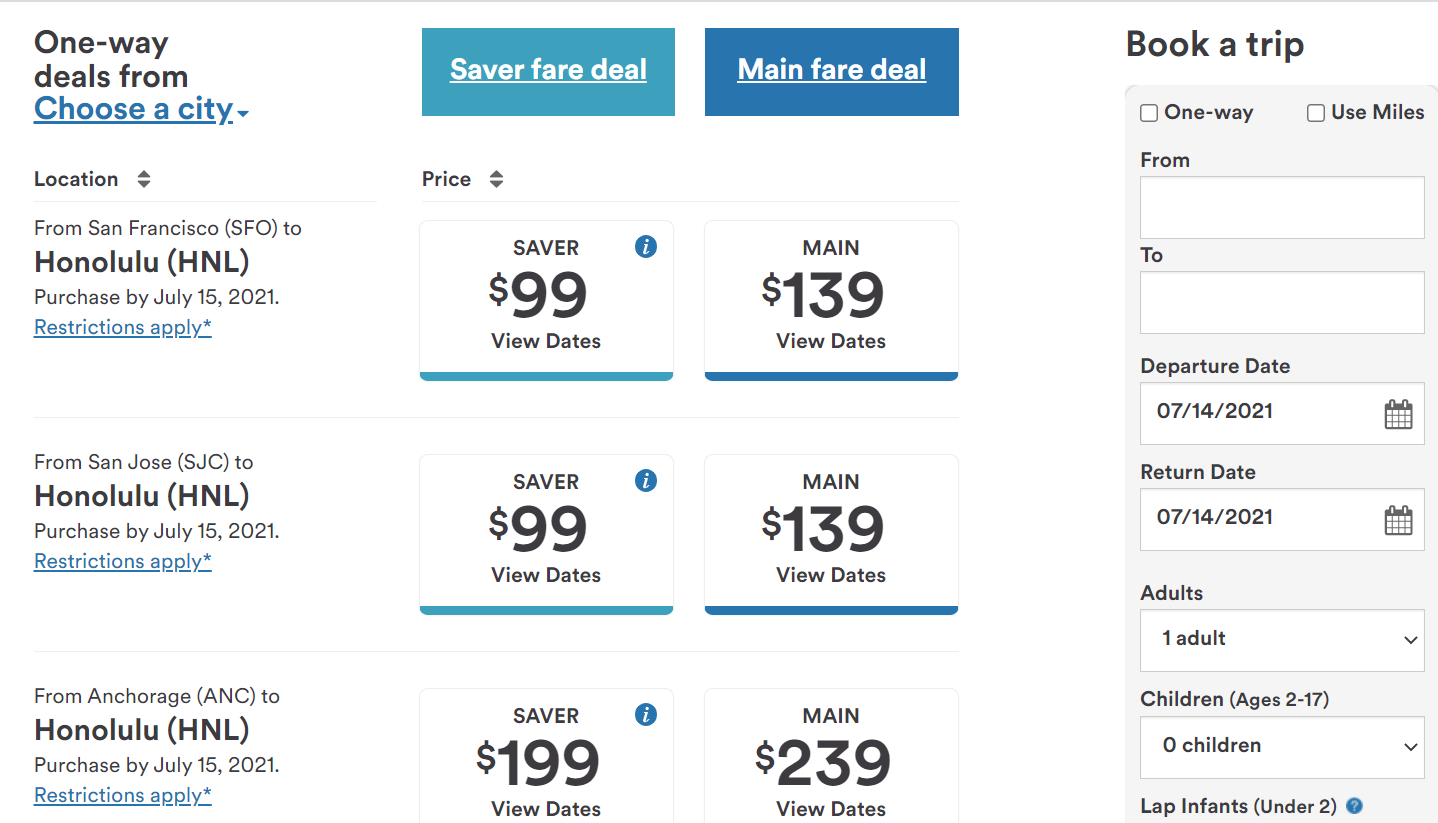View Dates for $139 San Jose Main fare

pos(831,575)
